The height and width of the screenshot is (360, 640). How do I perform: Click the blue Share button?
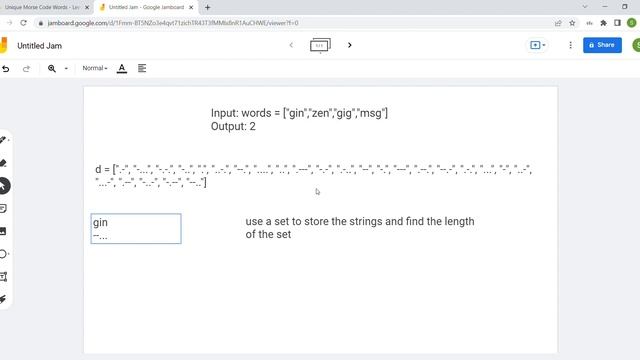[602, 45]
